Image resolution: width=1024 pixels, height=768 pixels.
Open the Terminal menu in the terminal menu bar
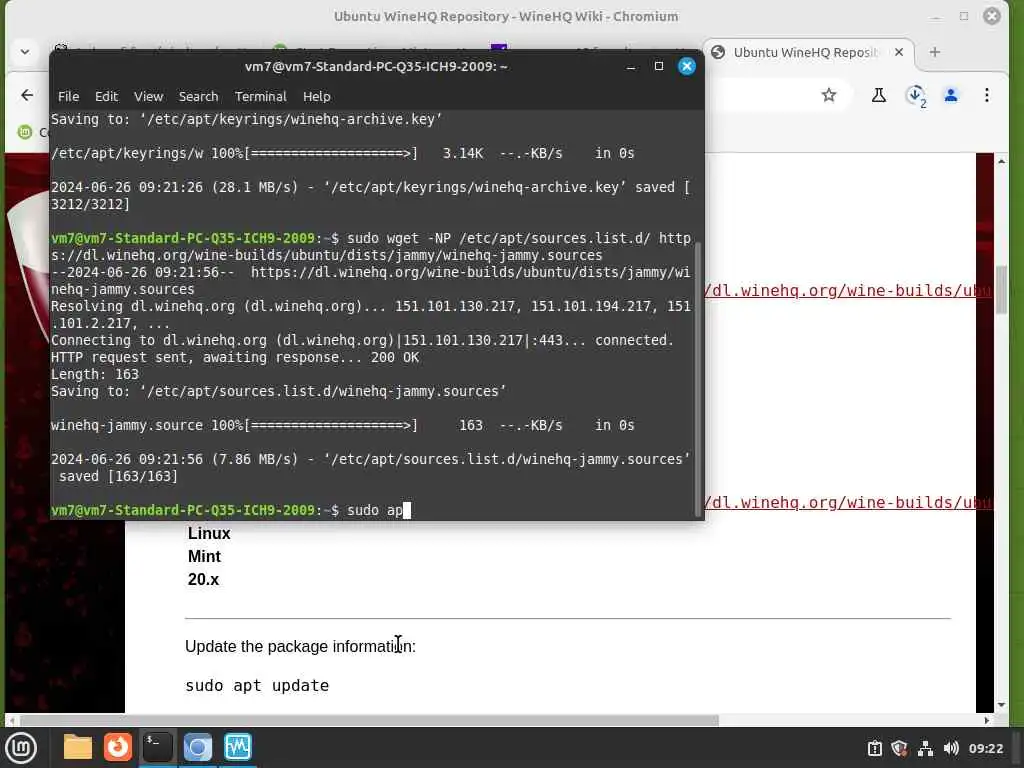click(x=261, y=97)
